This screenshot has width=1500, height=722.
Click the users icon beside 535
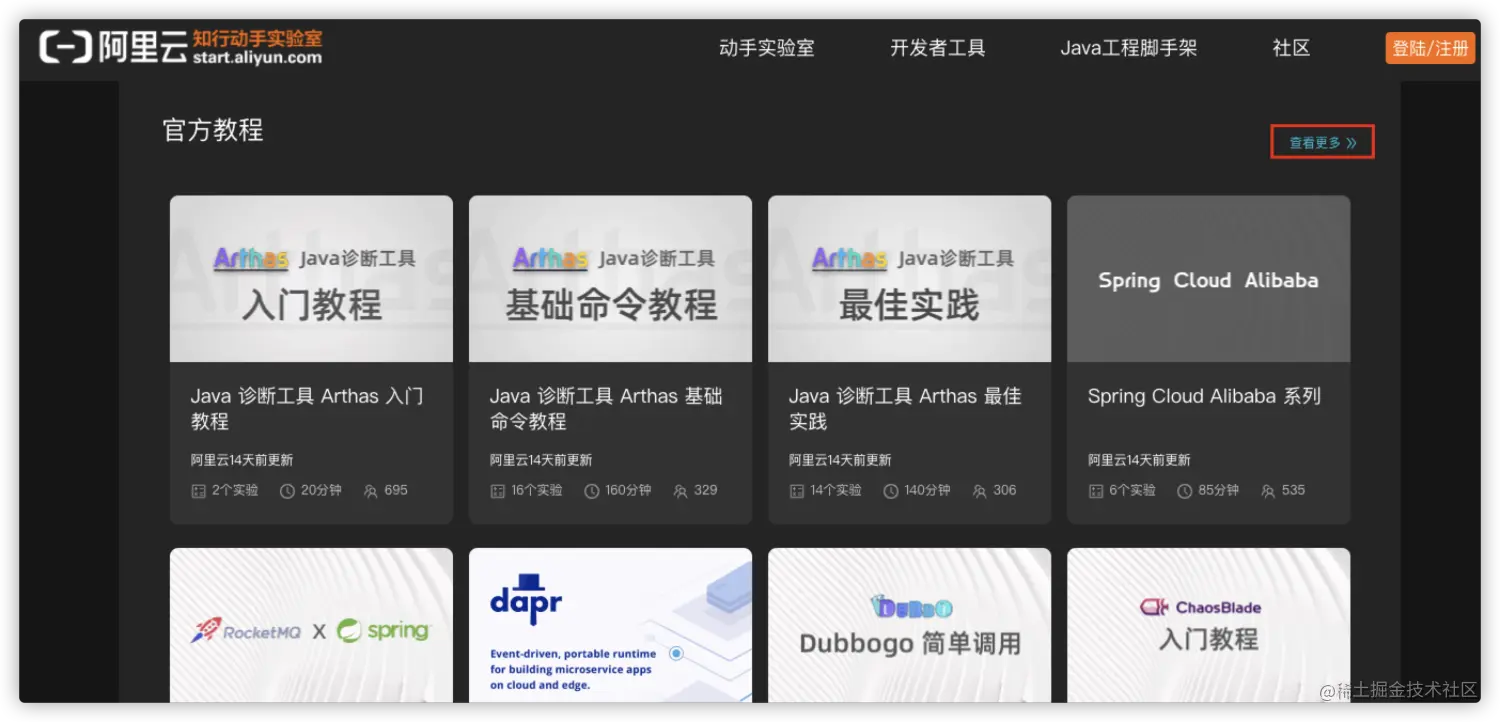click(1269, 491)
